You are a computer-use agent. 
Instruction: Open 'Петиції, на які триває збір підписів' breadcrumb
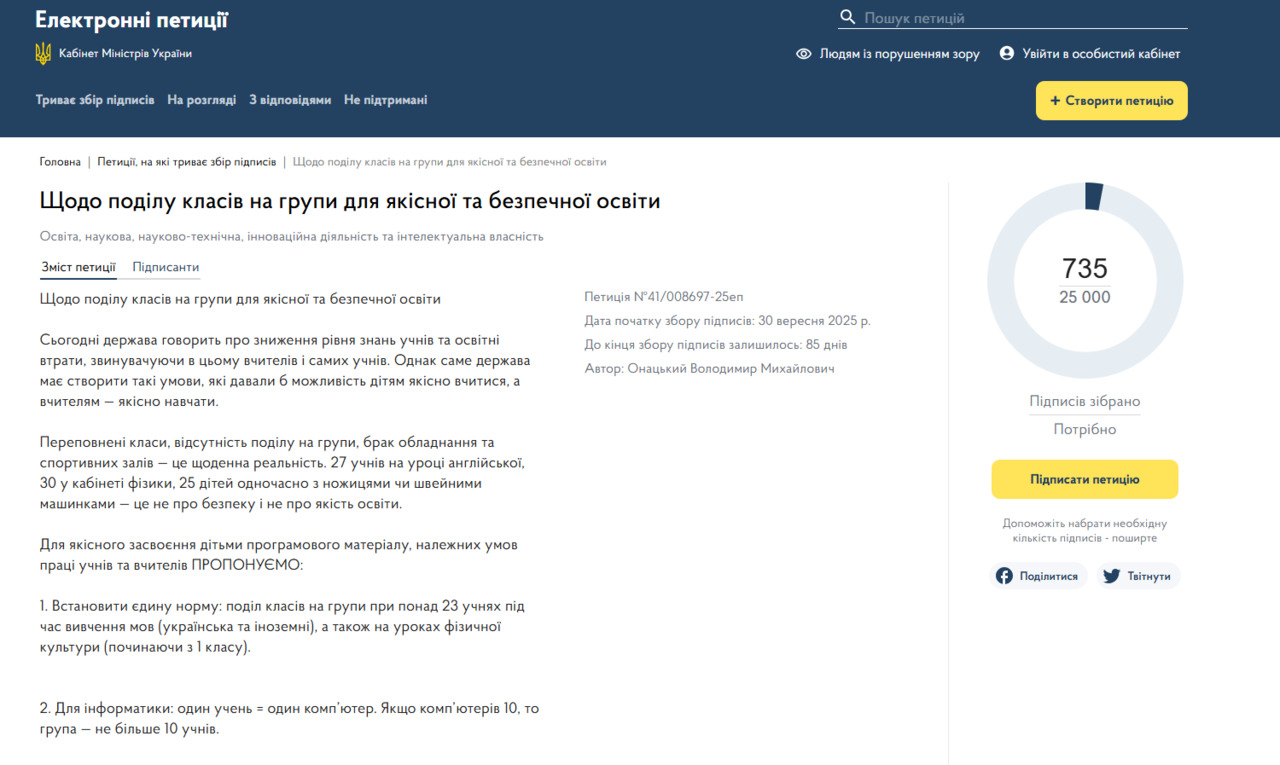click(x=186, y=162)
